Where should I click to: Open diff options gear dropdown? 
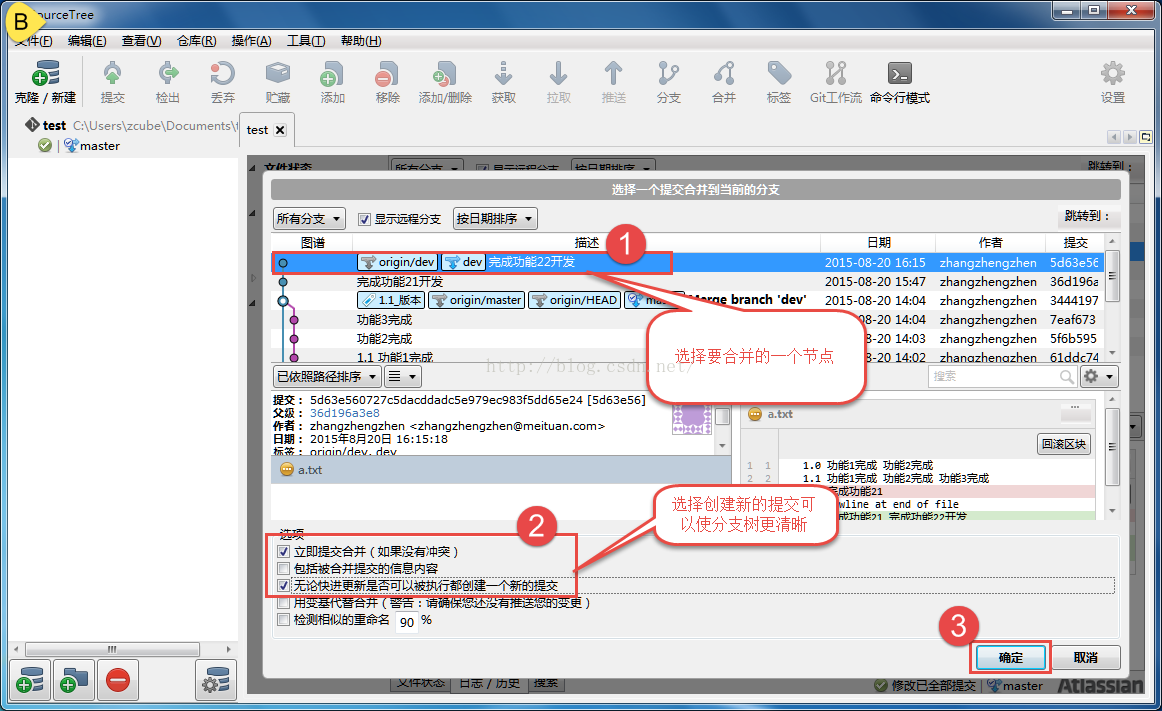tap(1098, 377)
